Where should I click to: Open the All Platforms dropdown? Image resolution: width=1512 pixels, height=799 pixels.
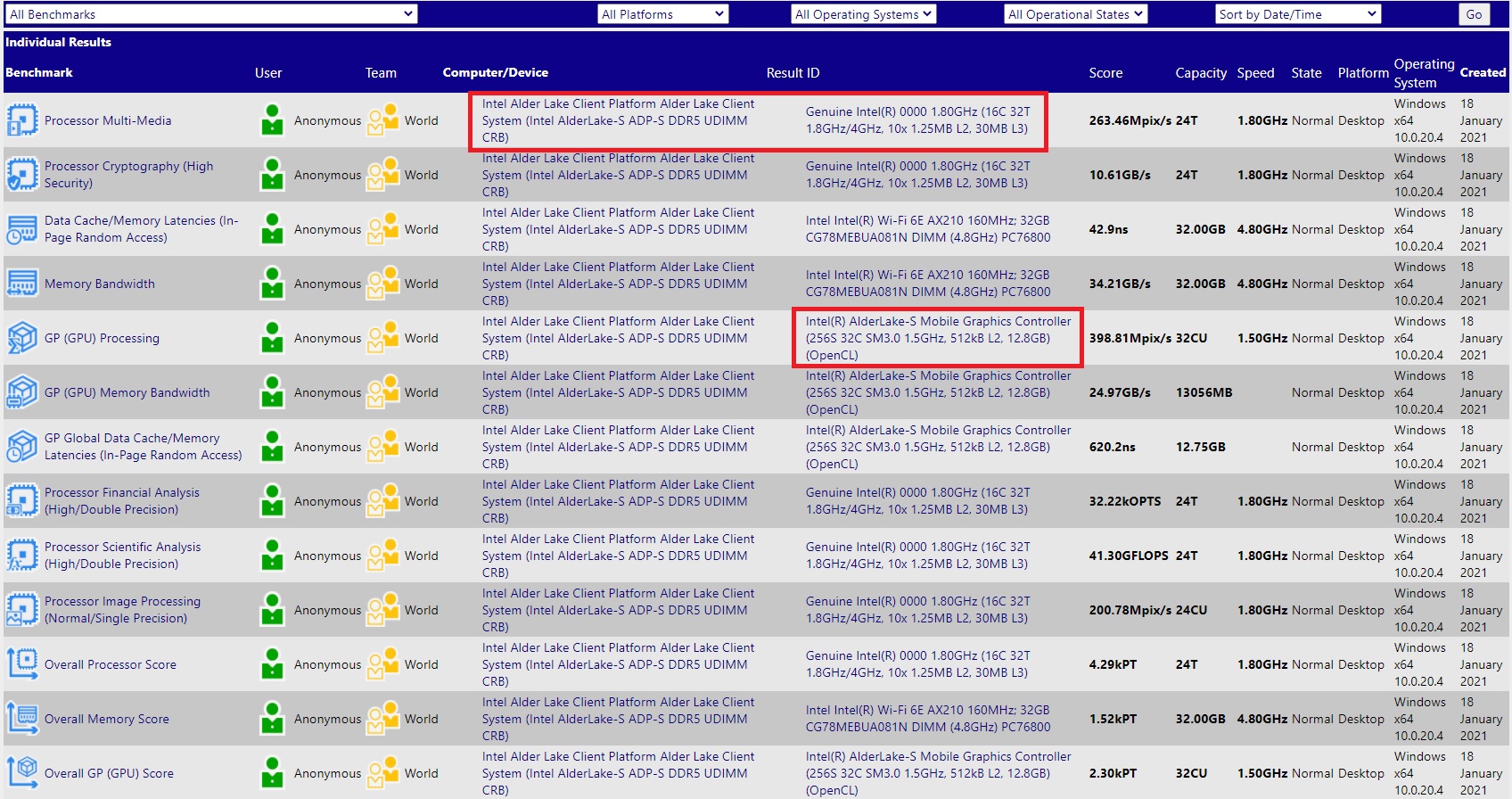663,14
